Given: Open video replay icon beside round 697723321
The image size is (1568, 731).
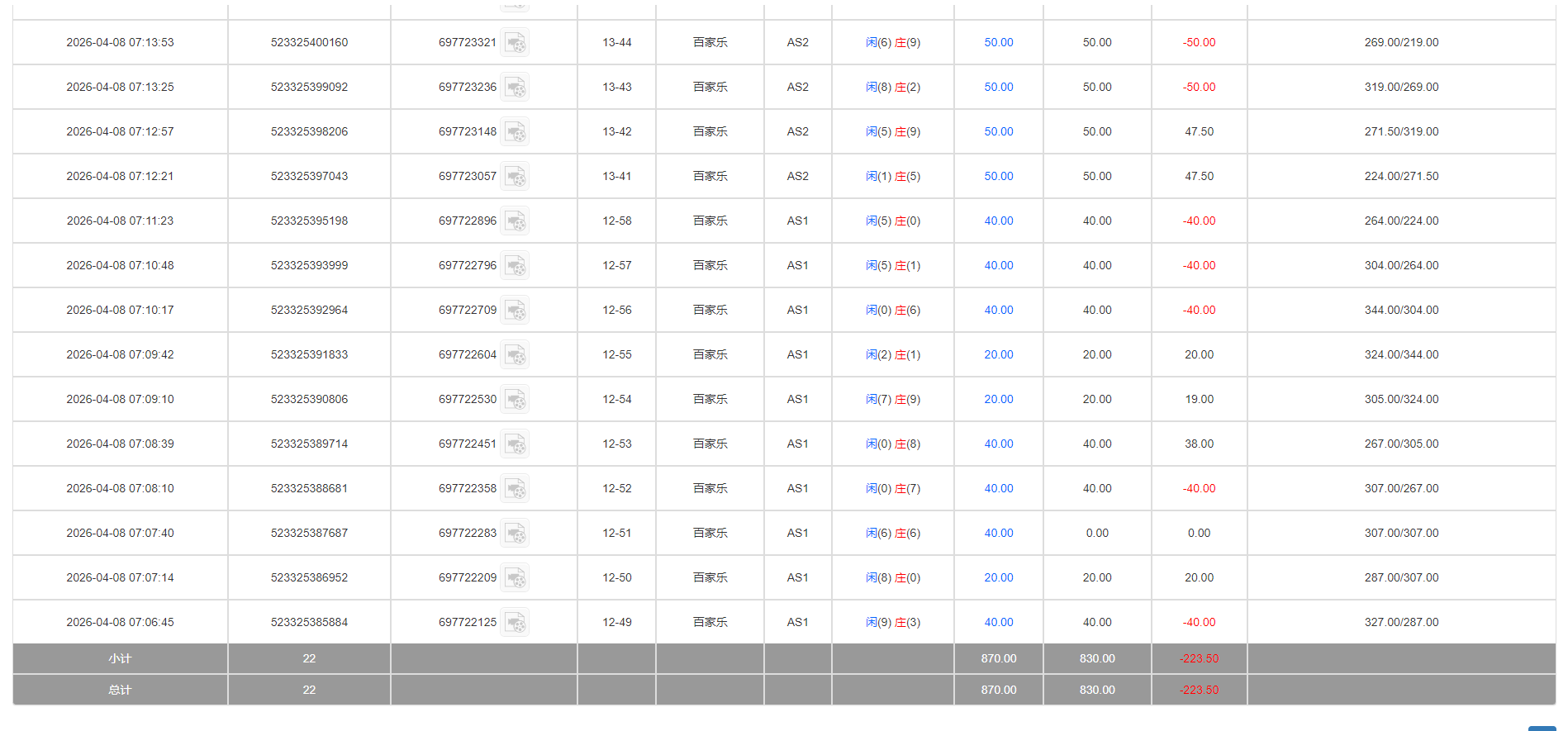Looking at the screenshot, I should 515,43.
